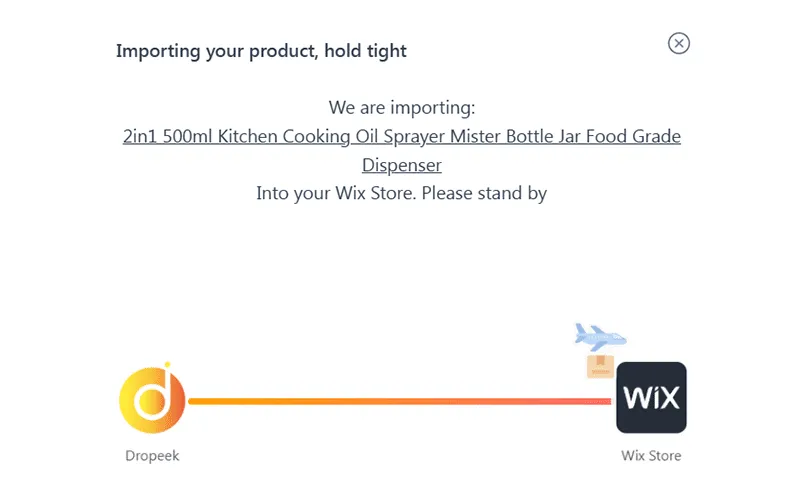Click the small orange dot atop Dropeek logo
800x480 pixels.
tap(166, 367)
